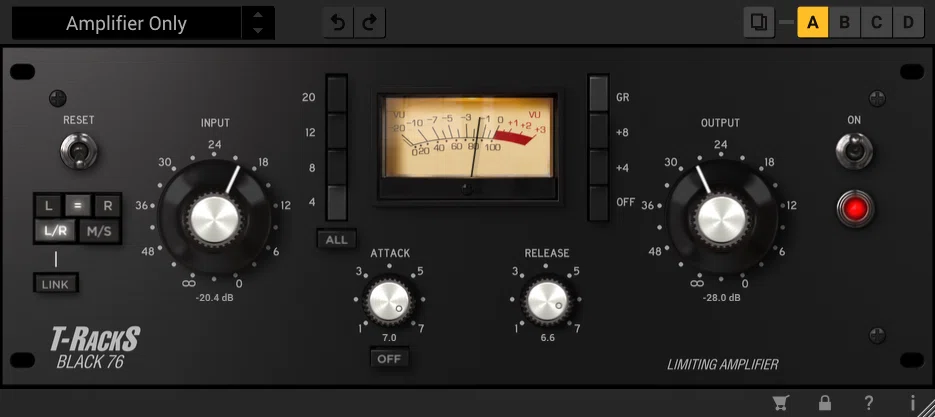Click the VU meter calibration screw
The width and height of the screenshot is (935, 417).
468,190
